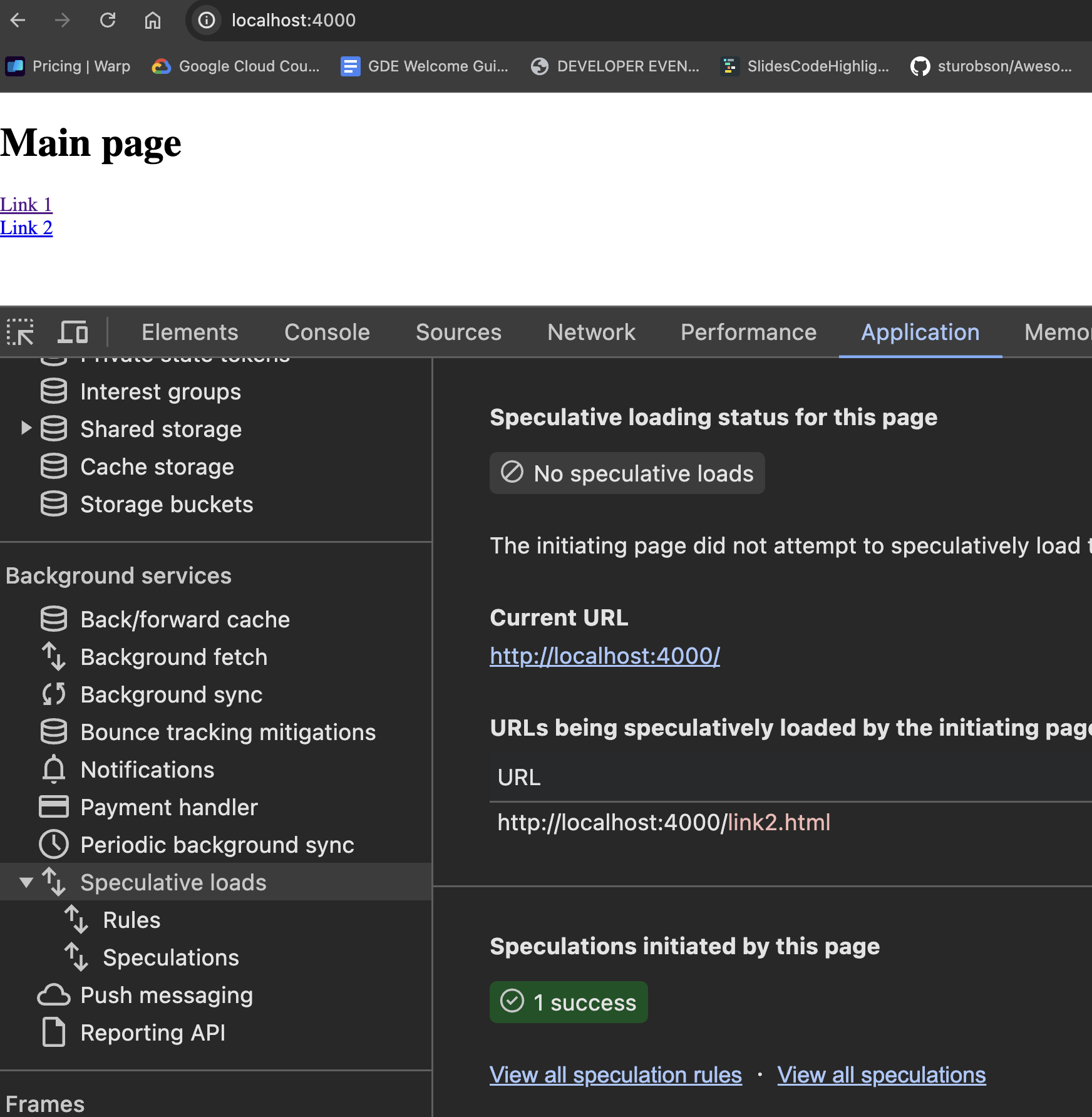Go back with the back arrow
The height and width of the screenshot is (1117, 1092).
[18, 21]
